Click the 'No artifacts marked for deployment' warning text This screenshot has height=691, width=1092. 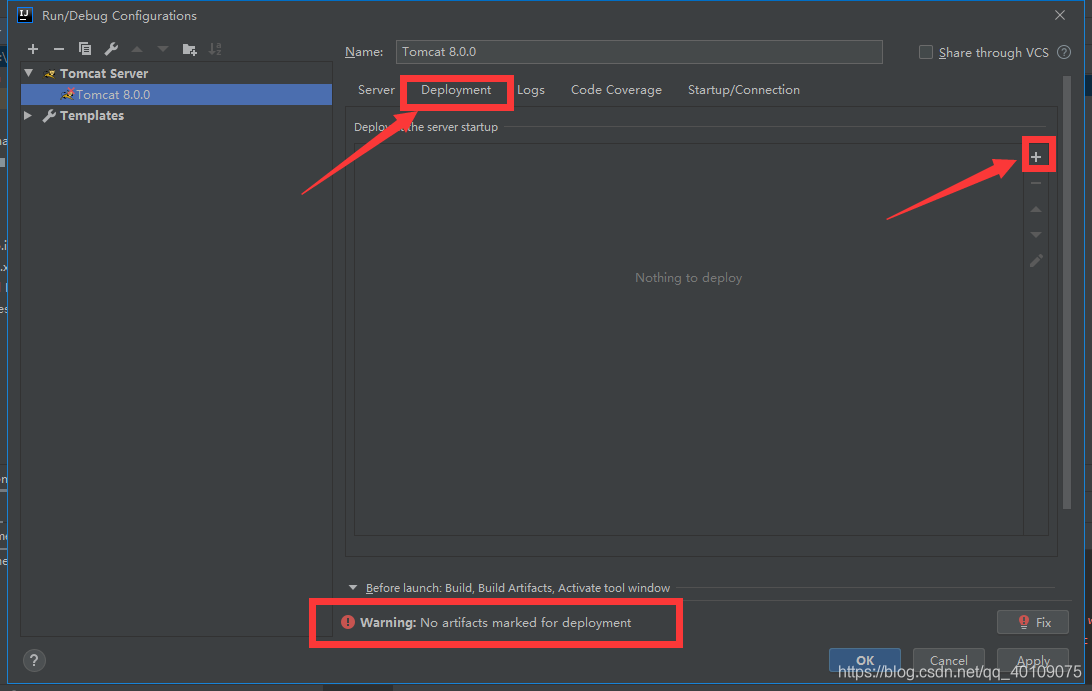pos(526,623)
